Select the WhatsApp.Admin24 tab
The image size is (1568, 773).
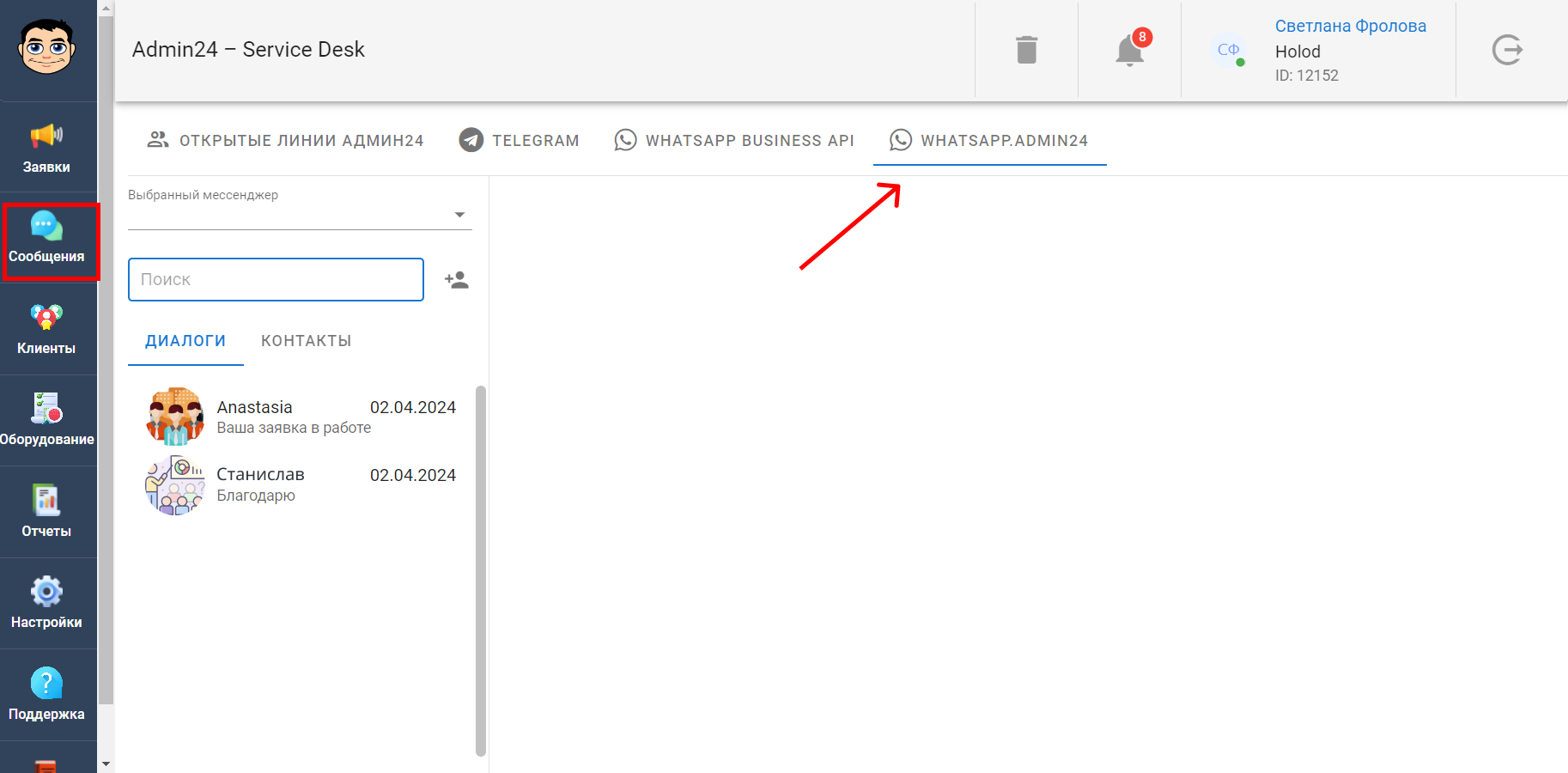pyautogui.click(x=989, y=140)
